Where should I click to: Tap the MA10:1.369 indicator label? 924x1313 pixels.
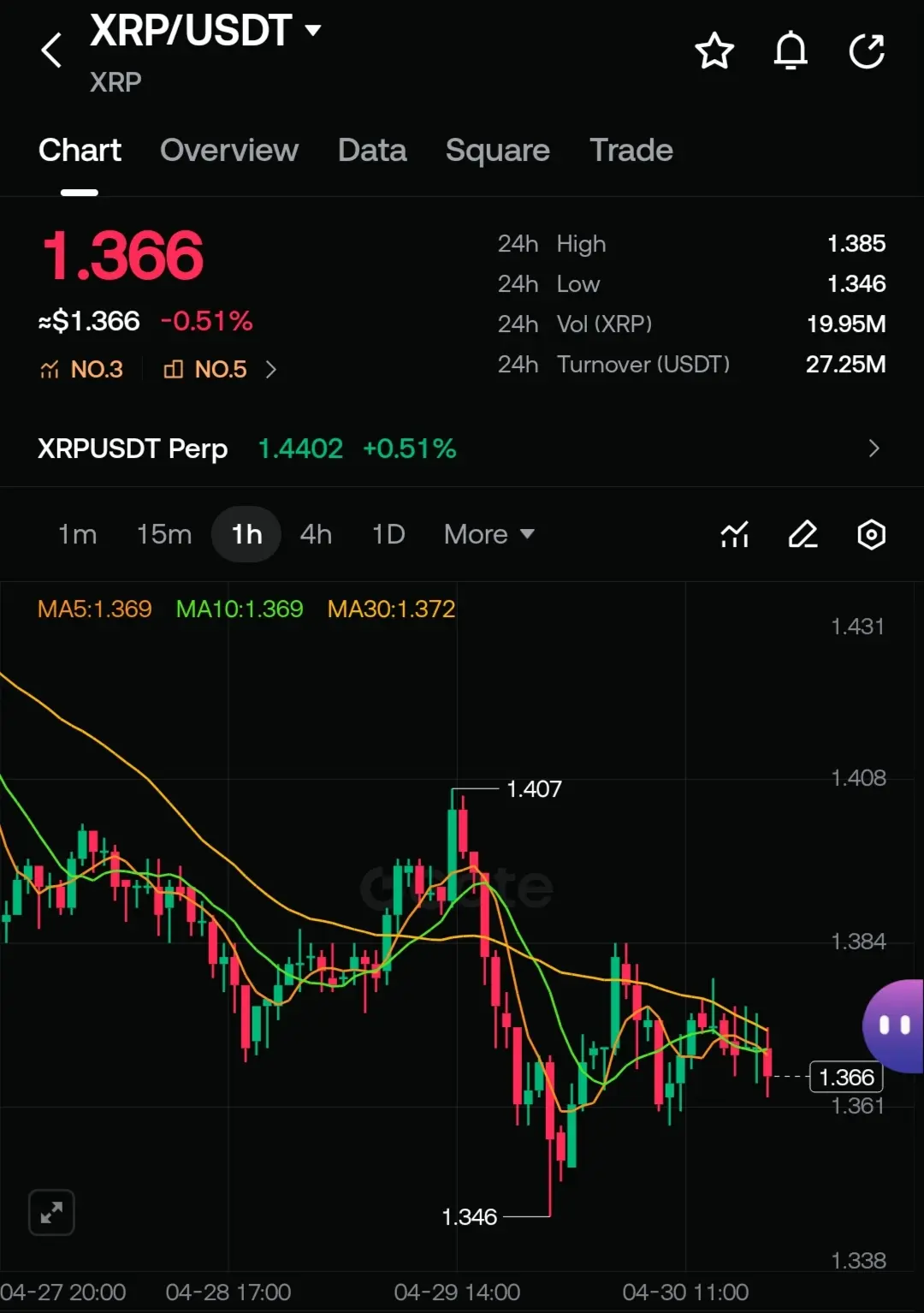[x=240, y=609]
